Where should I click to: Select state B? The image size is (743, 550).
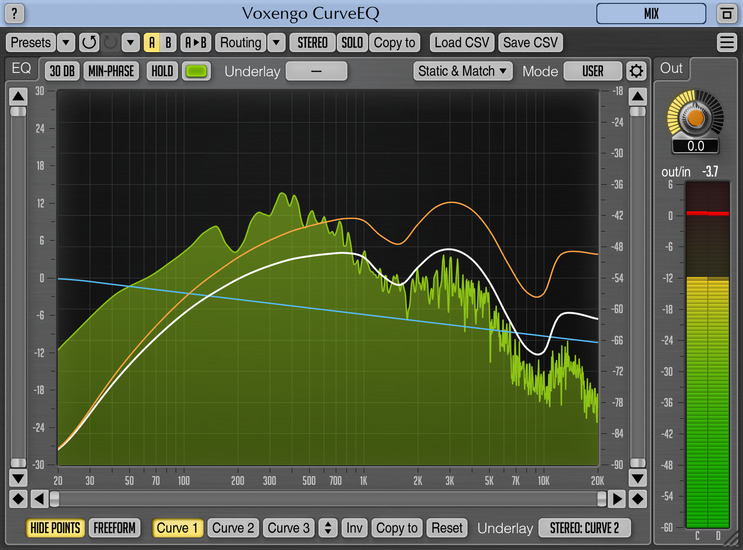click(x=168, y=43)
